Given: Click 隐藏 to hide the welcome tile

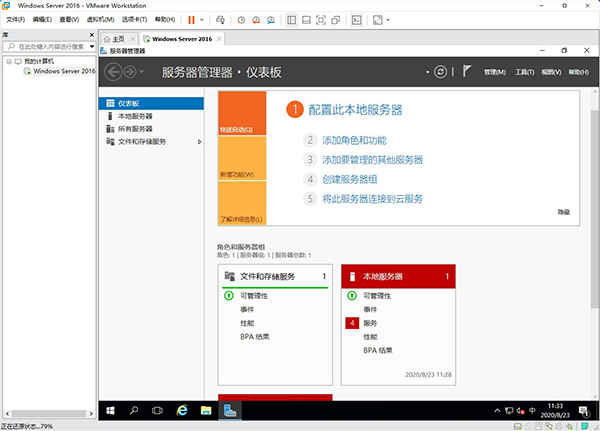Looking at the screenshot, I should click(x=564, y=212).
